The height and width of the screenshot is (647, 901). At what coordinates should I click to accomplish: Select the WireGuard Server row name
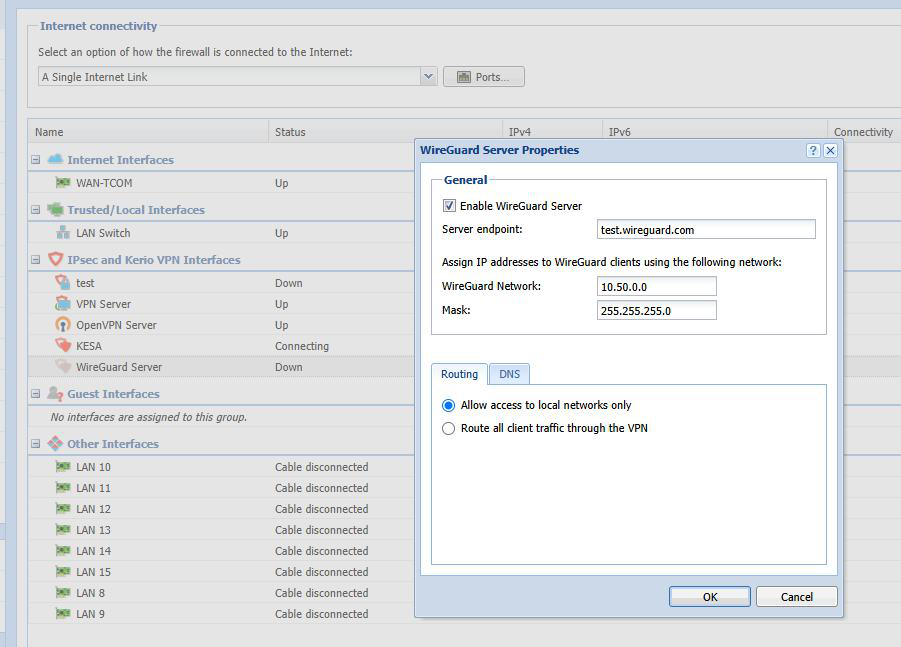point(119,367)
